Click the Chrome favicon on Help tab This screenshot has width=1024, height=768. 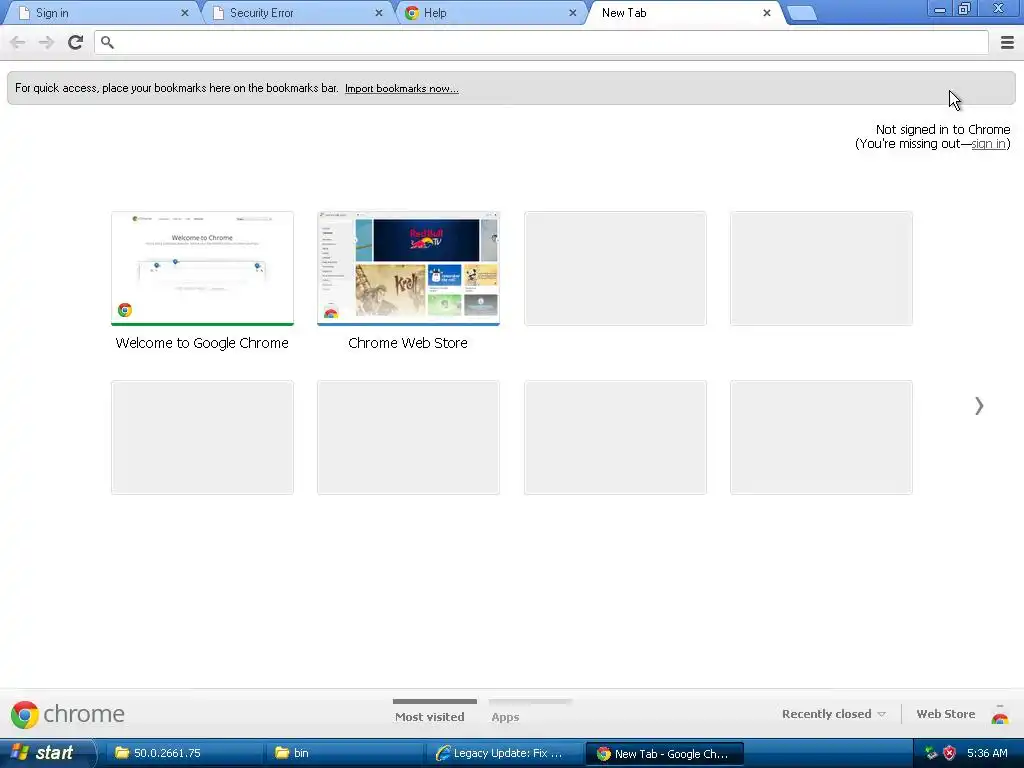click(411, 13)
